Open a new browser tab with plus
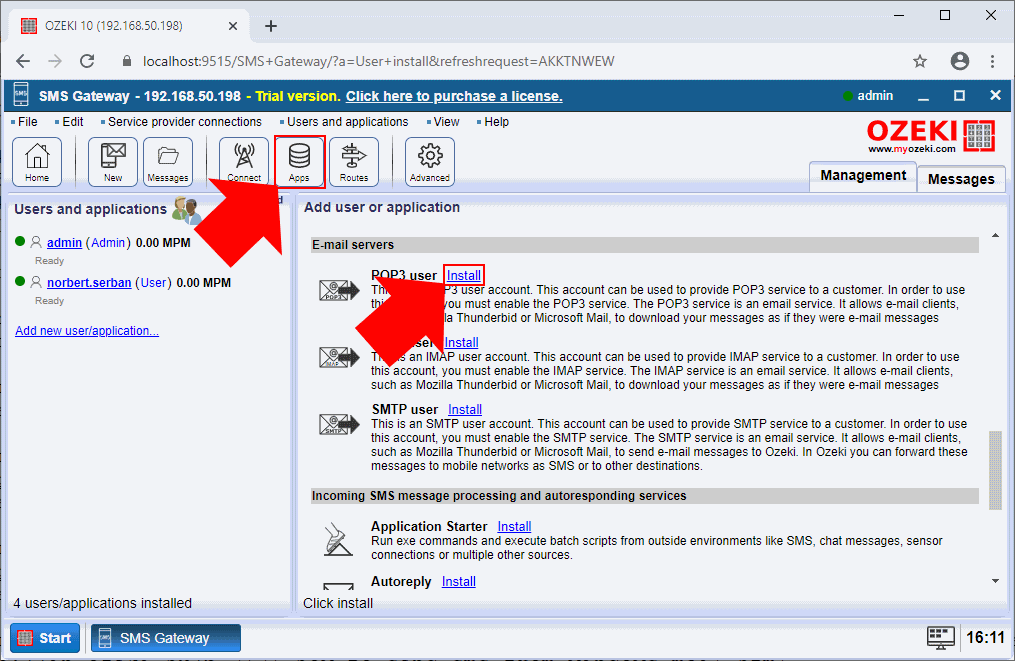The width and height of the screenshot is (1015, 661). (271, 26)
